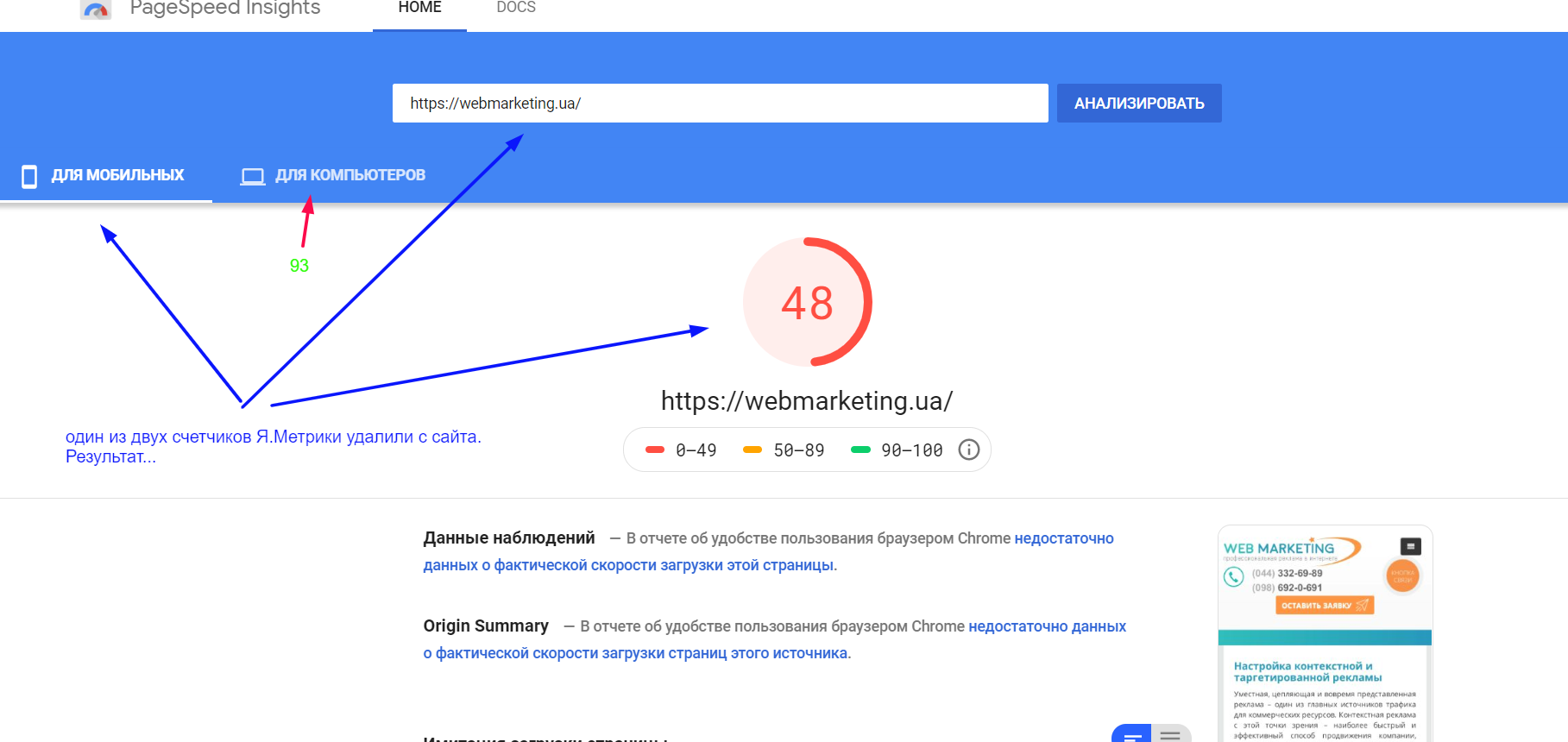Viewport: 1568px width, 742px height.
Task: Open the 'недостаточно данных' link in Origin Summary
Action: [1047, 626]
